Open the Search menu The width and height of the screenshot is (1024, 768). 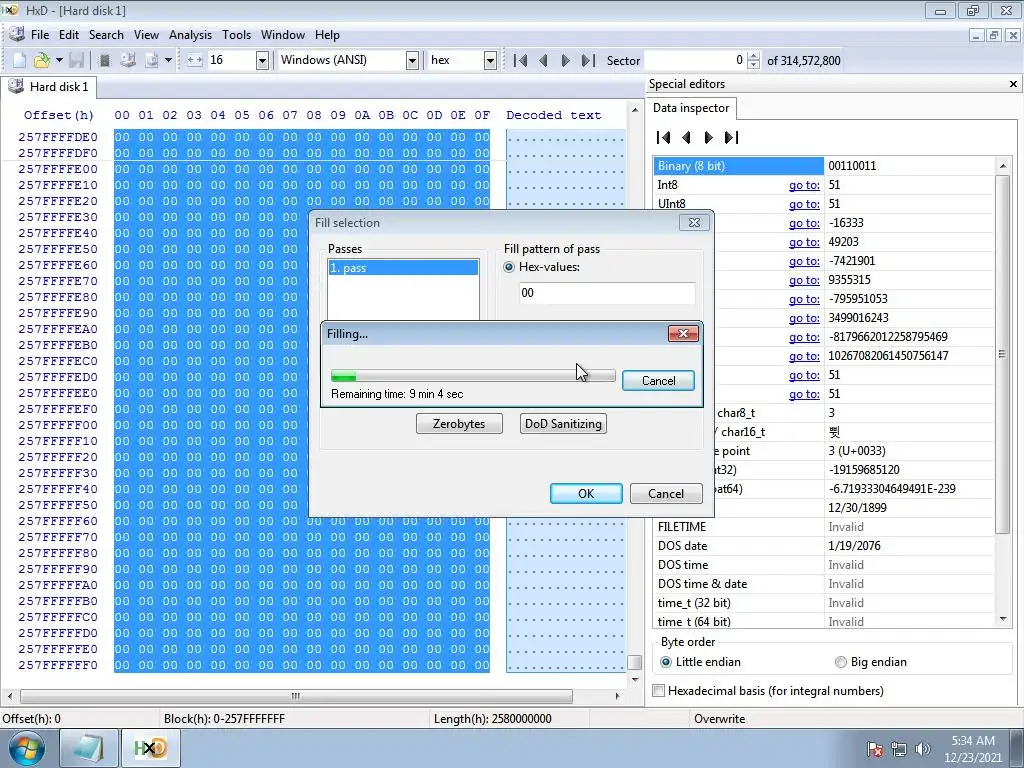click(106, 35)
